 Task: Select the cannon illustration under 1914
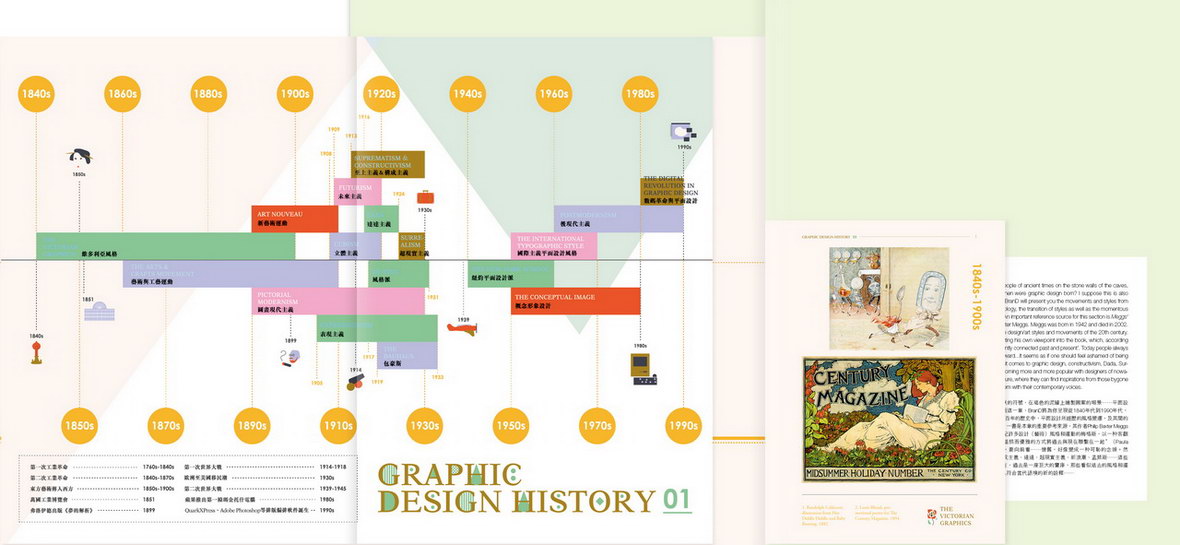click(354, 382)
